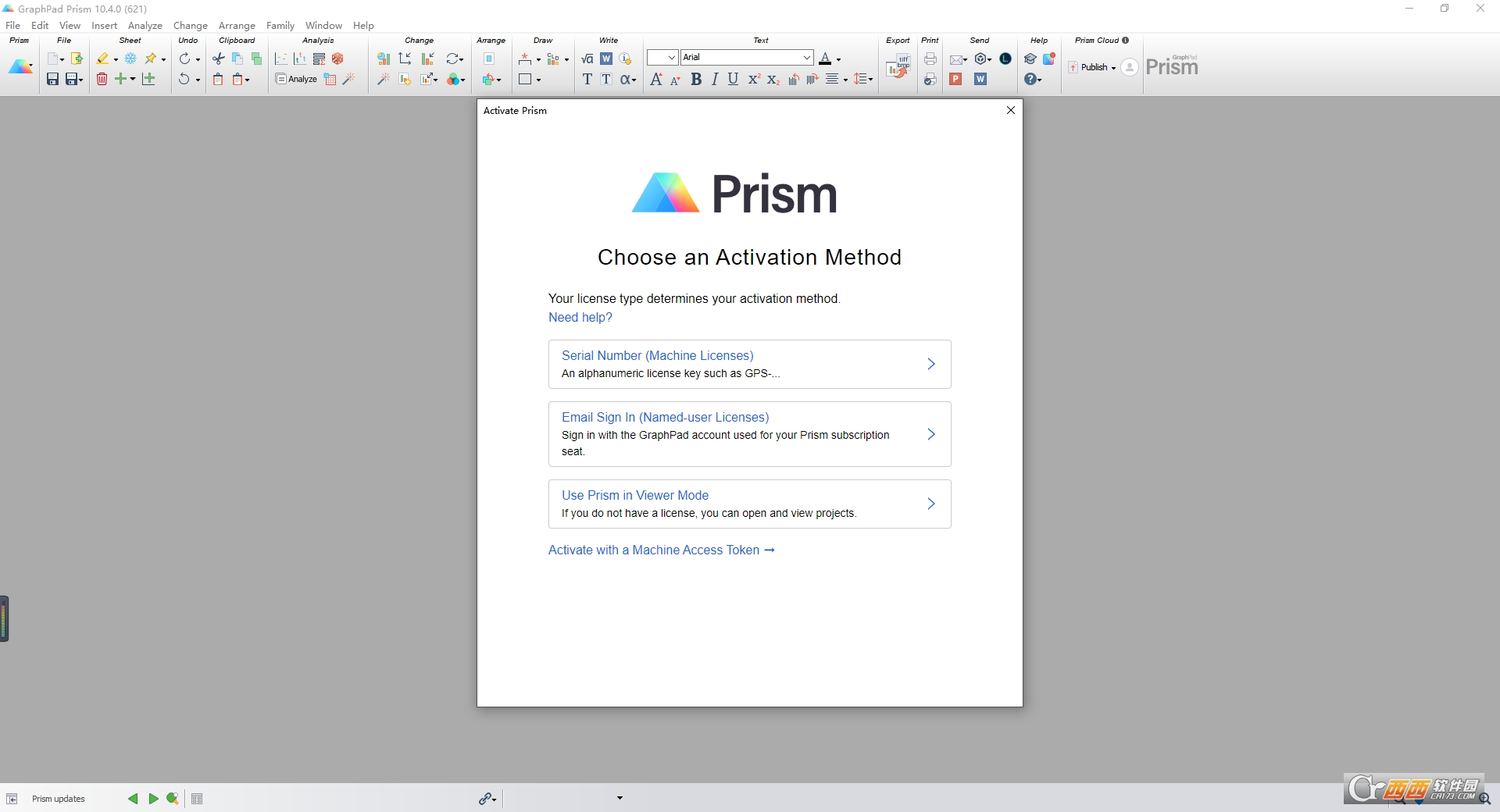
Task: Click the scissors Cut icon in Clipboard
Action: tap(219, 59)
